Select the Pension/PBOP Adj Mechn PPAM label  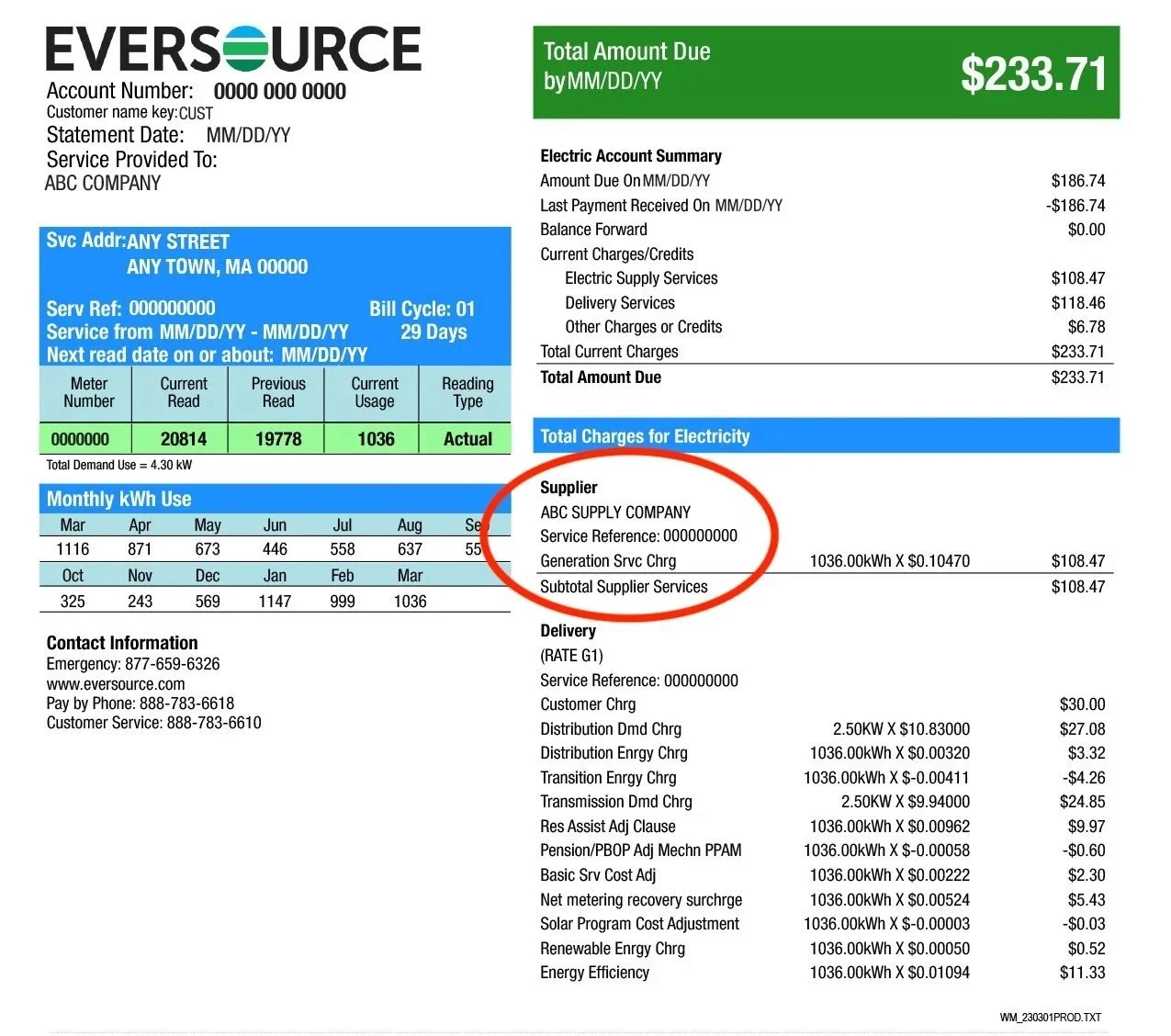(x=640, y=850)
